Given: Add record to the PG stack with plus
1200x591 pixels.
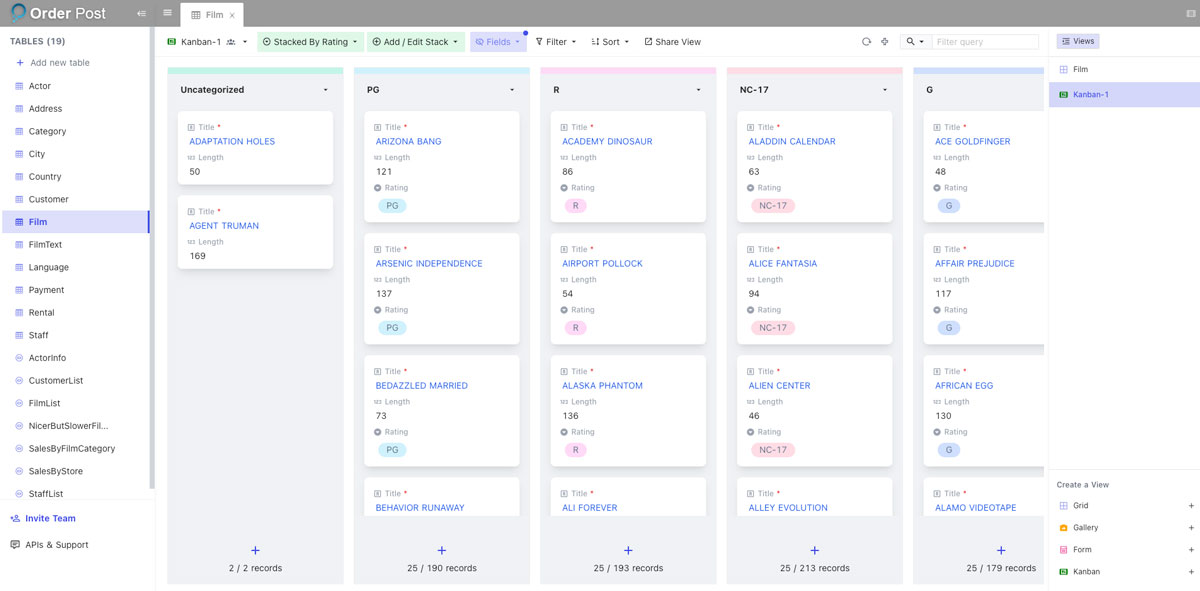Looking at the screenshot, I should point(442,550).
